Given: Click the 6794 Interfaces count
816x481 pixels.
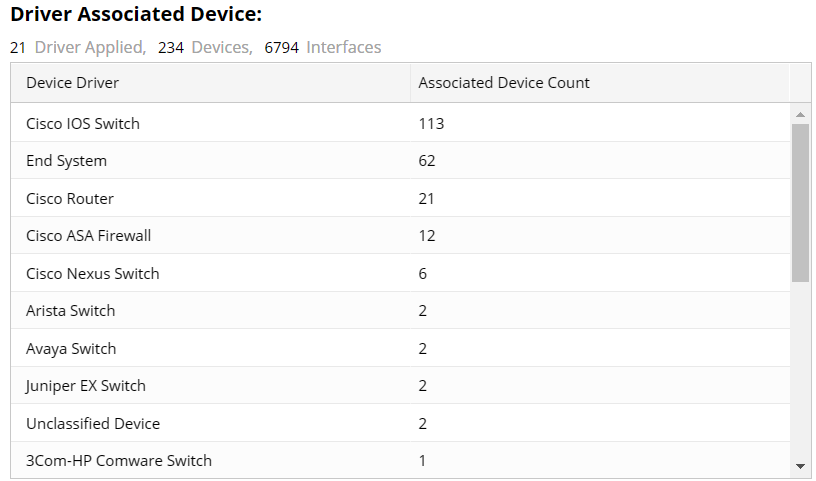Looking at the screenshot, I should click(281, 47).
